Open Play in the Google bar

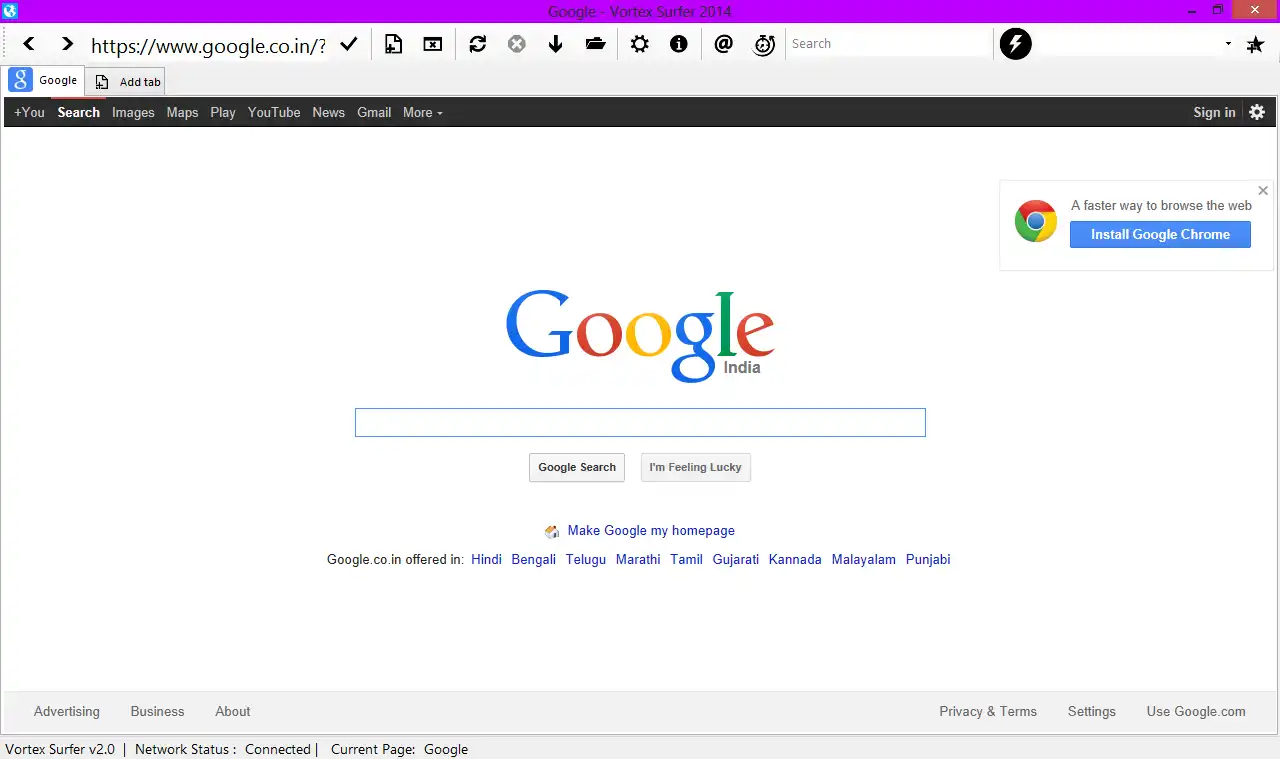(223, 112)
